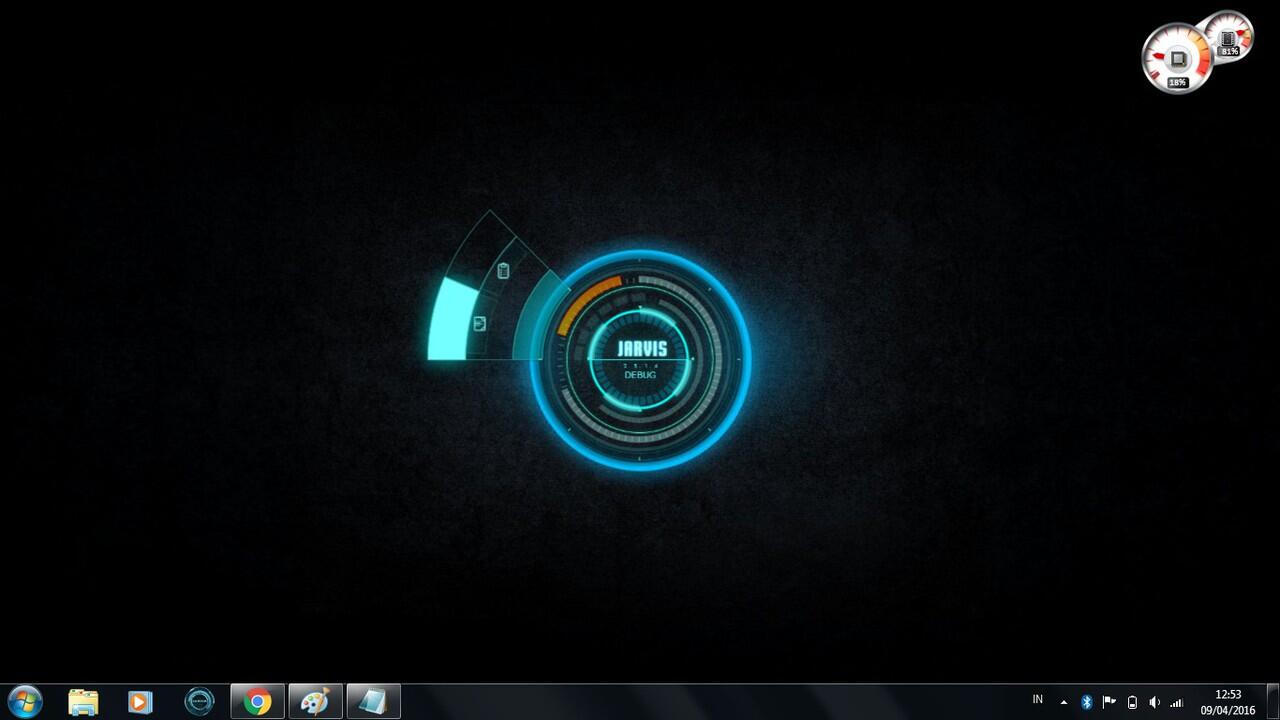The height and width of the screenshot is (720, 1280).
Task: Click Show desktop button at taskbar end
Action: [1272, 702]
